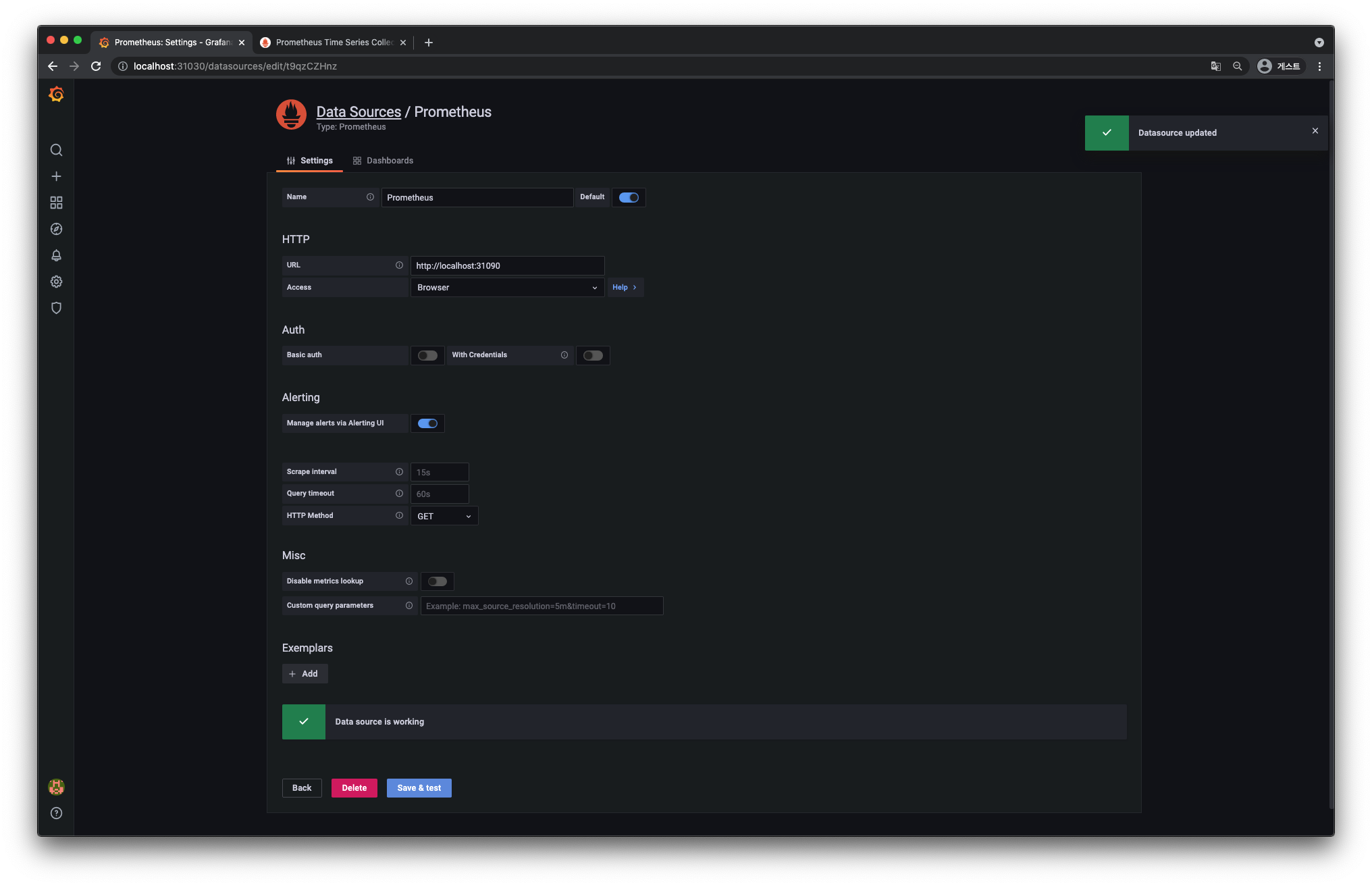Open the Dashboards grid icon in sidebar
The height and width of the screenshot is (886, 1372).
57,203
